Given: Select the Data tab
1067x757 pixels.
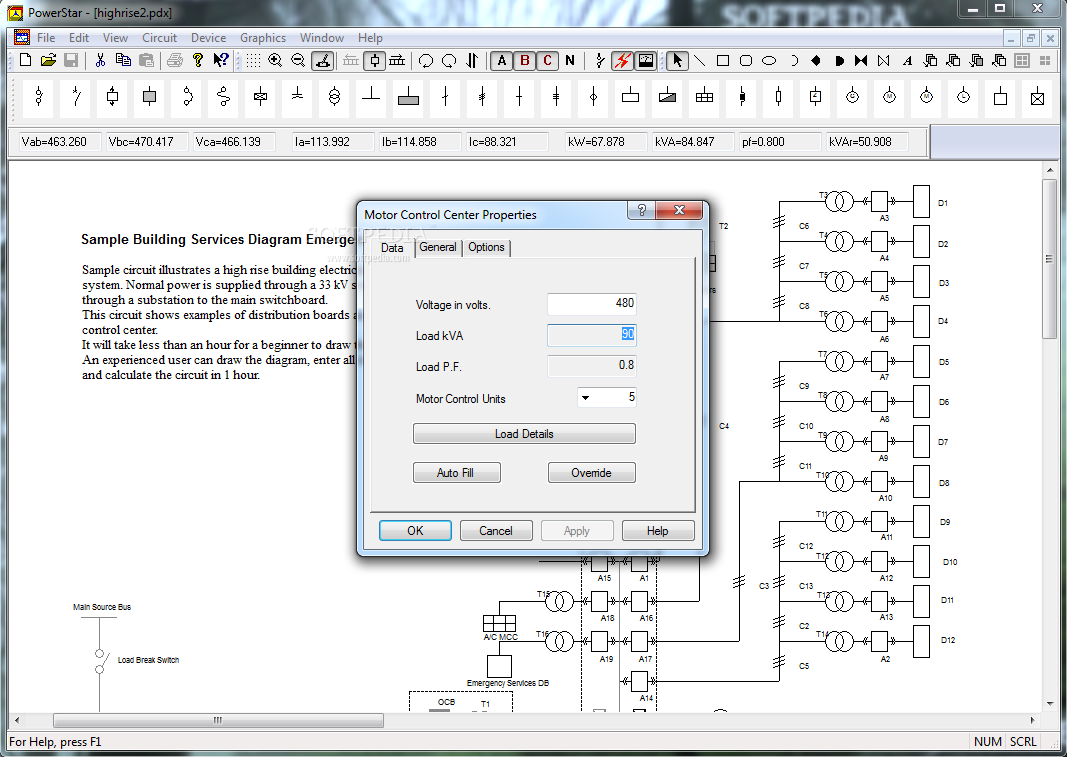Looking at the screenshot, I should pyautogui.click(x=392, y=247).
